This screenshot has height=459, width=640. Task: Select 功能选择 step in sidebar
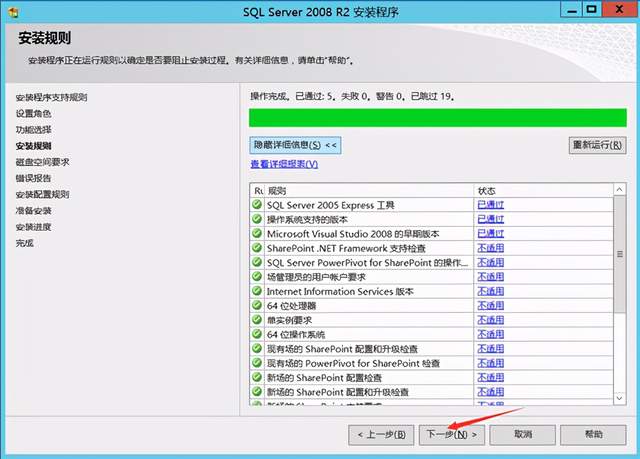coord(33,130)
